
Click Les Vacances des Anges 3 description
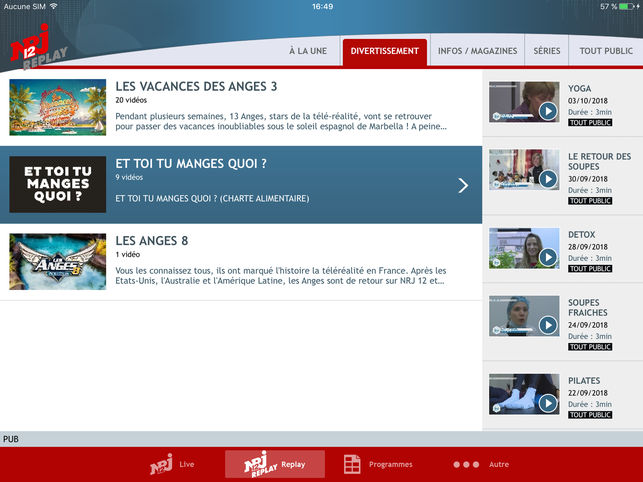[x=281, y=121]
